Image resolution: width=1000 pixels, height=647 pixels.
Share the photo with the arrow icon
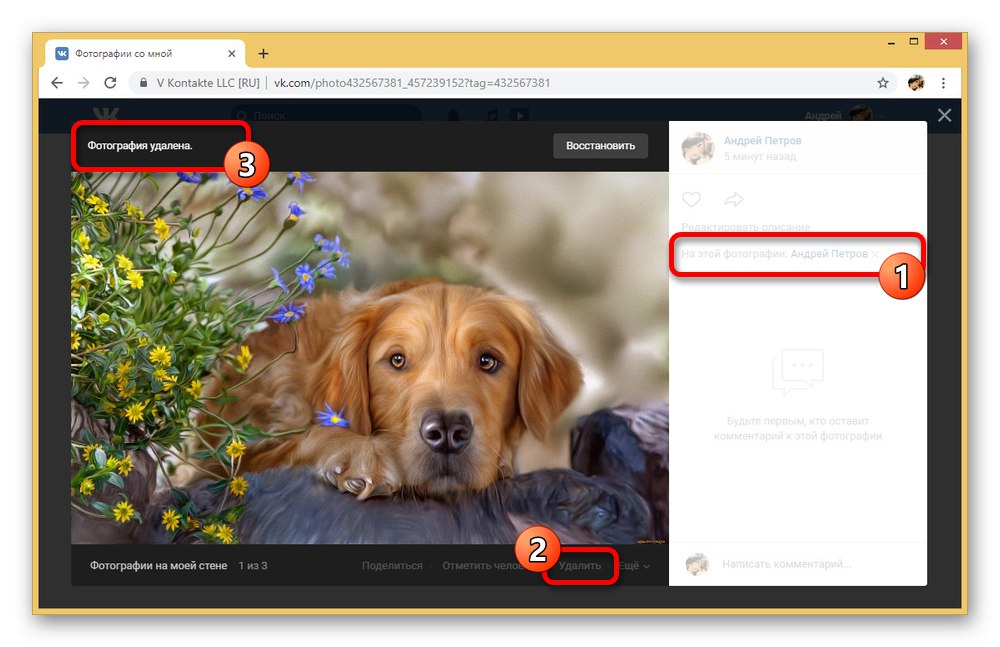(x=733, y=200)
